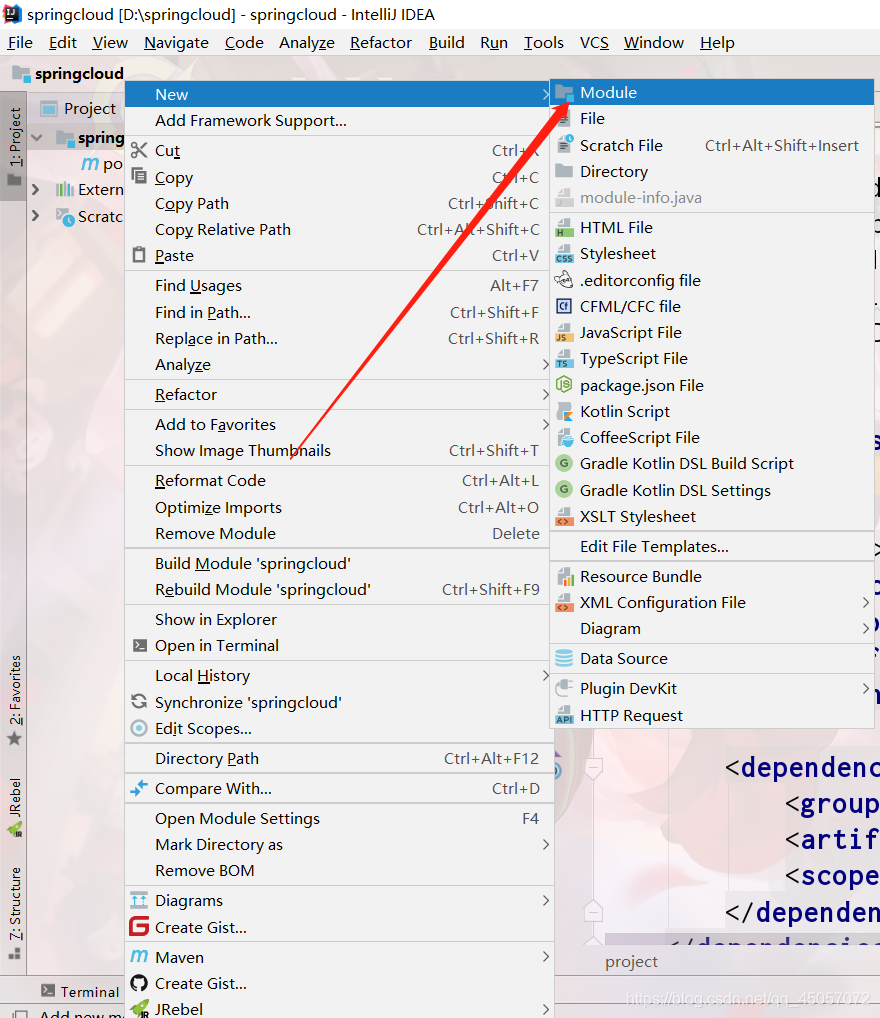The width and height of the screenshot is (880, 1018).
Task: Click the Gradle Kotlin DSL Build Script icon
Action: coord(564,464)
